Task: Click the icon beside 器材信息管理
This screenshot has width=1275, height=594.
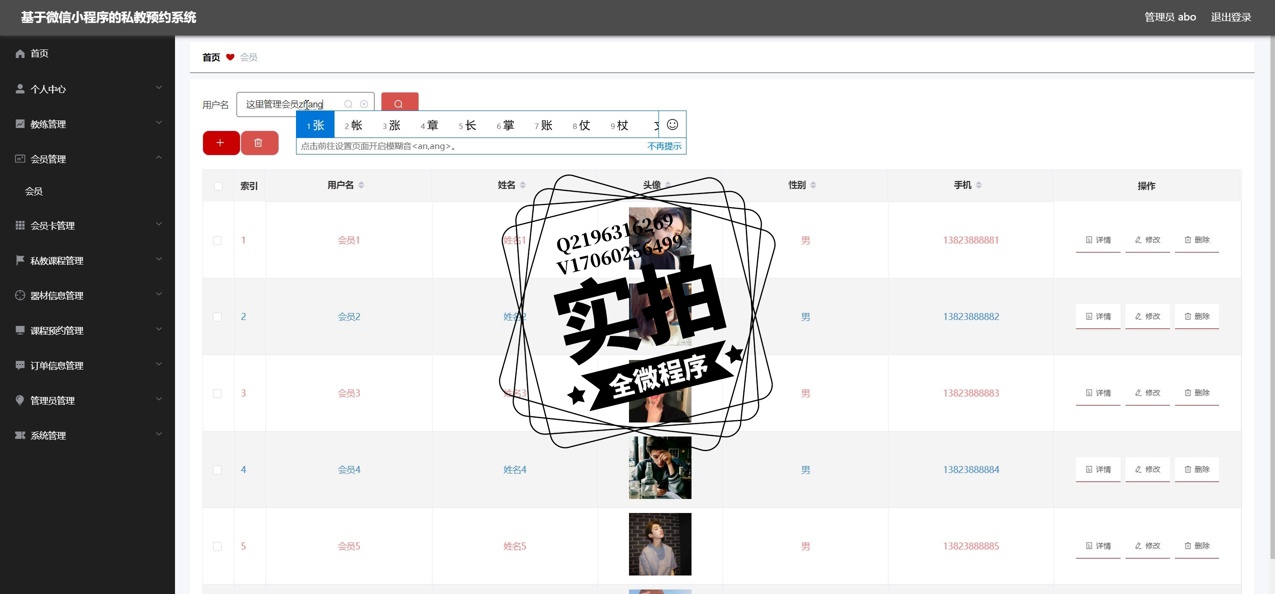Action: tap(20, 295)
